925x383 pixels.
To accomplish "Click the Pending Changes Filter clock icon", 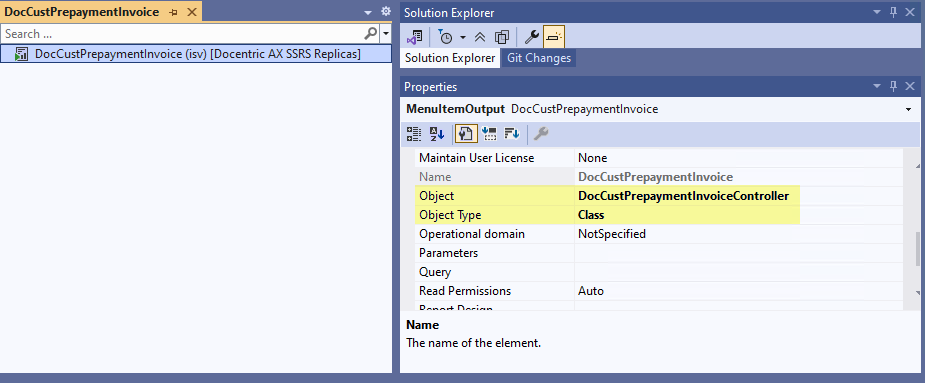I will point(445,37).
